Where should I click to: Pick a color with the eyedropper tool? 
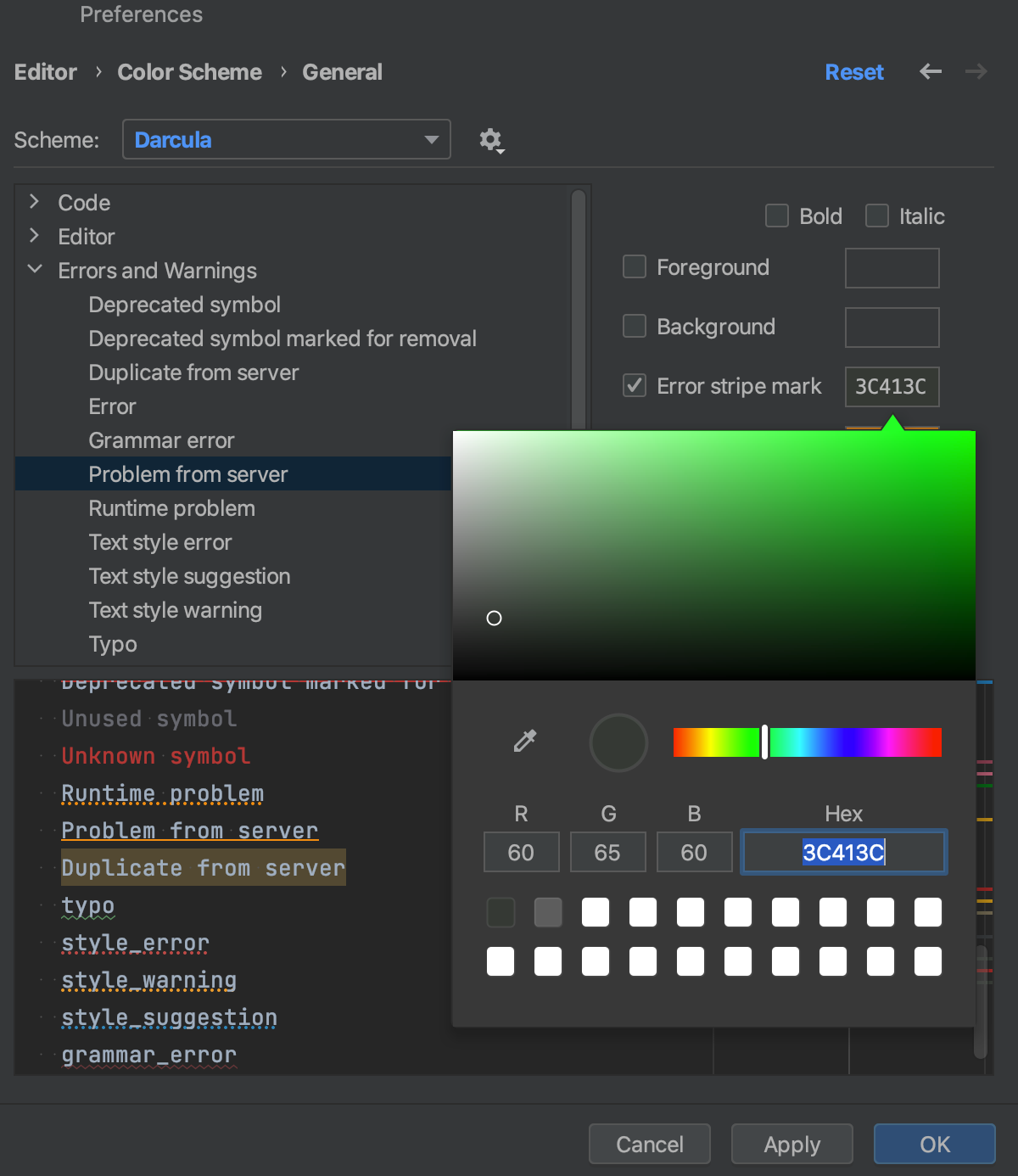[523, 741]
